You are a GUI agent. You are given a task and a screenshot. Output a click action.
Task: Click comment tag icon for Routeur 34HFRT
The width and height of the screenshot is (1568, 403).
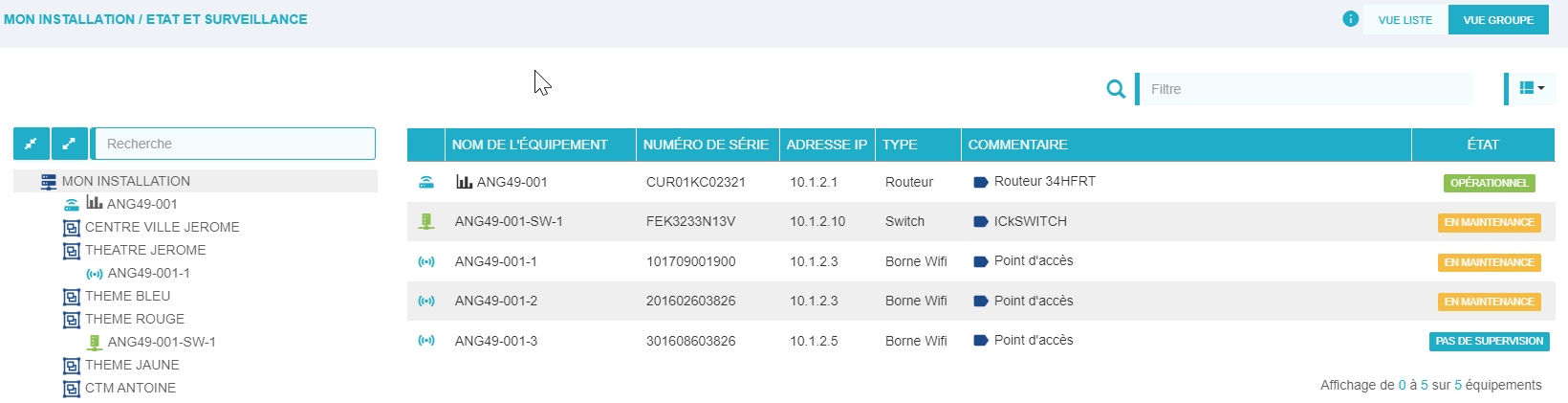click(x=980, y=182)
